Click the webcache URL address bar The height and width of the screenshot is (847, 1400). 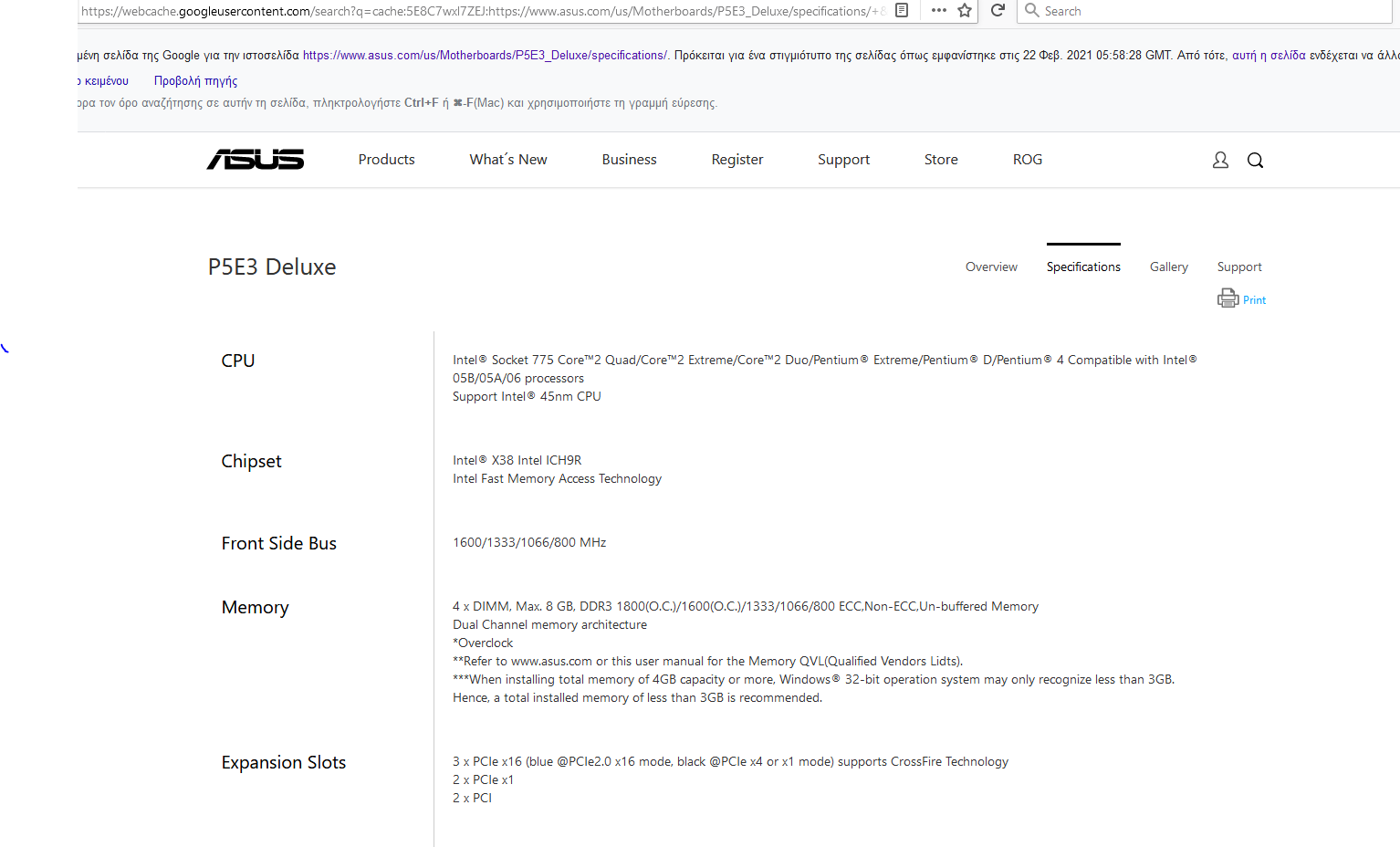point(484,11)
